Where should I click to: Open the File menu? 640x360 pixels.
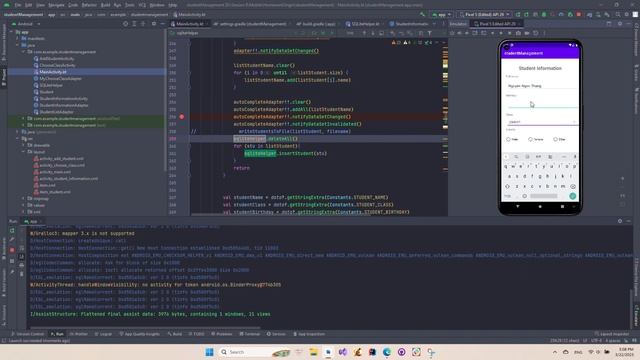(x=18, y=5)
